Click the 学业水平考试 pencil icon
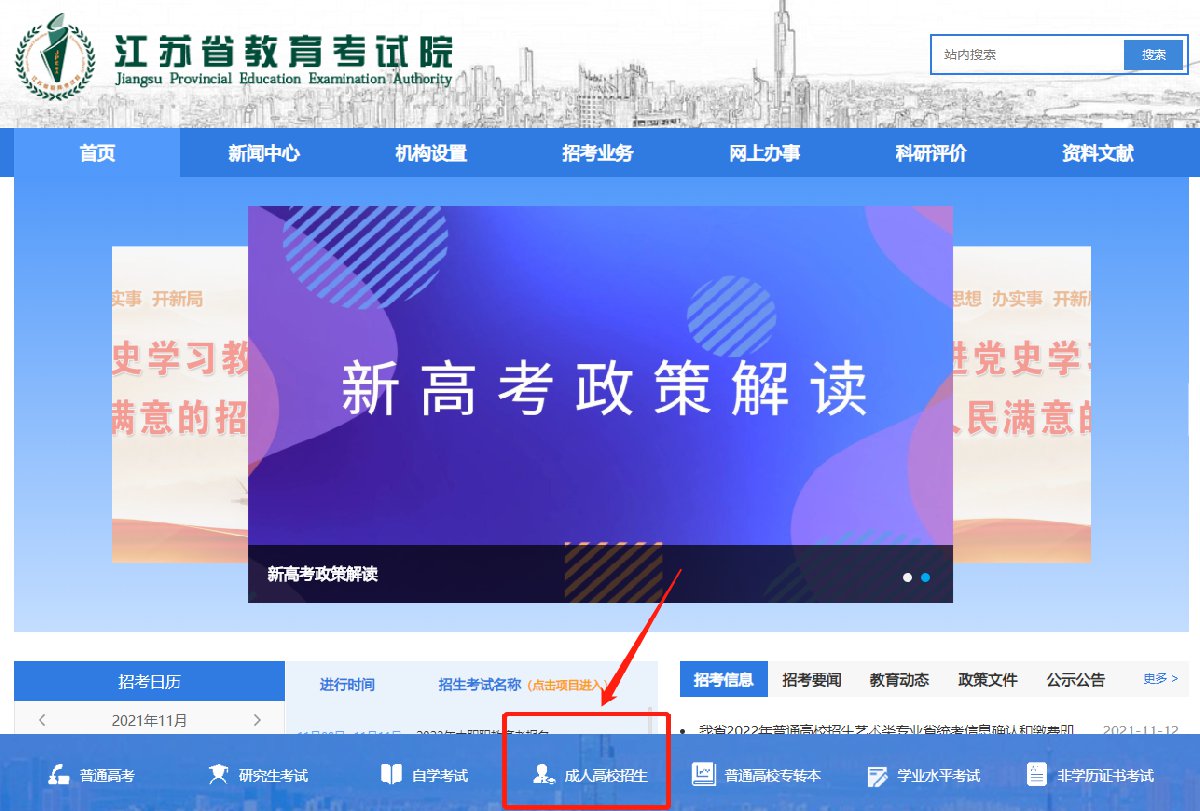 (x=878, y=776)
